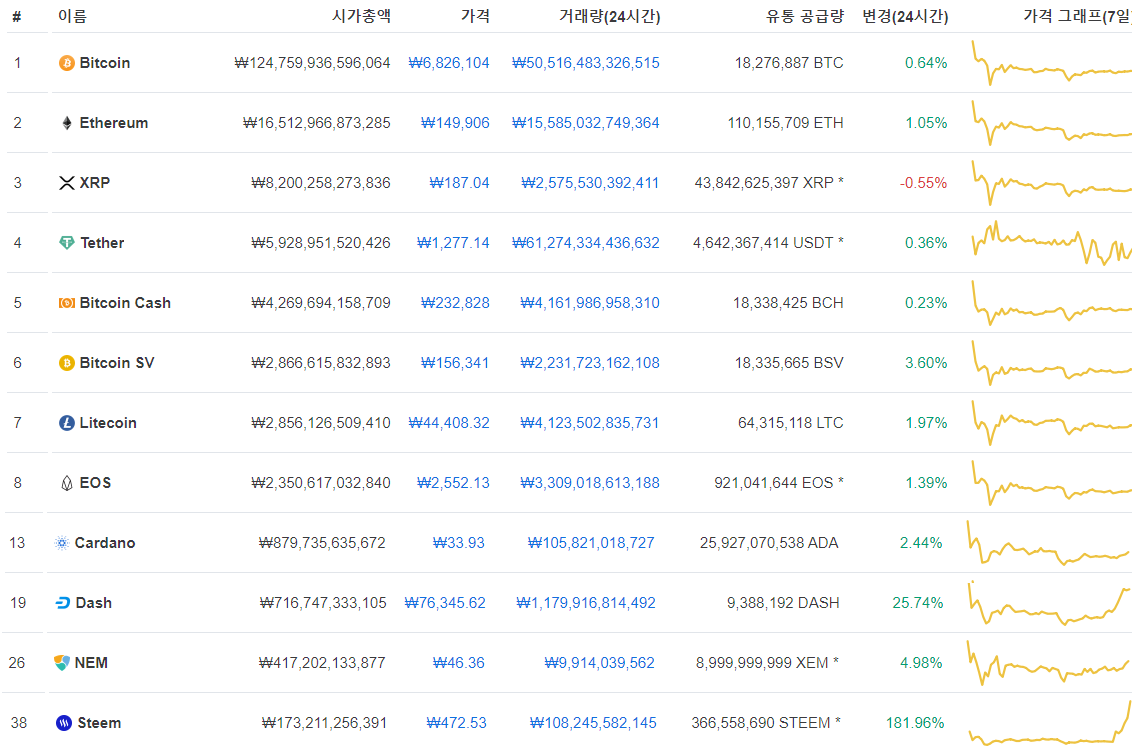Viewport: 1132px width, 751px height.
Task: Open Dash 7-day price graph
Action: (x=1049, y=602)
